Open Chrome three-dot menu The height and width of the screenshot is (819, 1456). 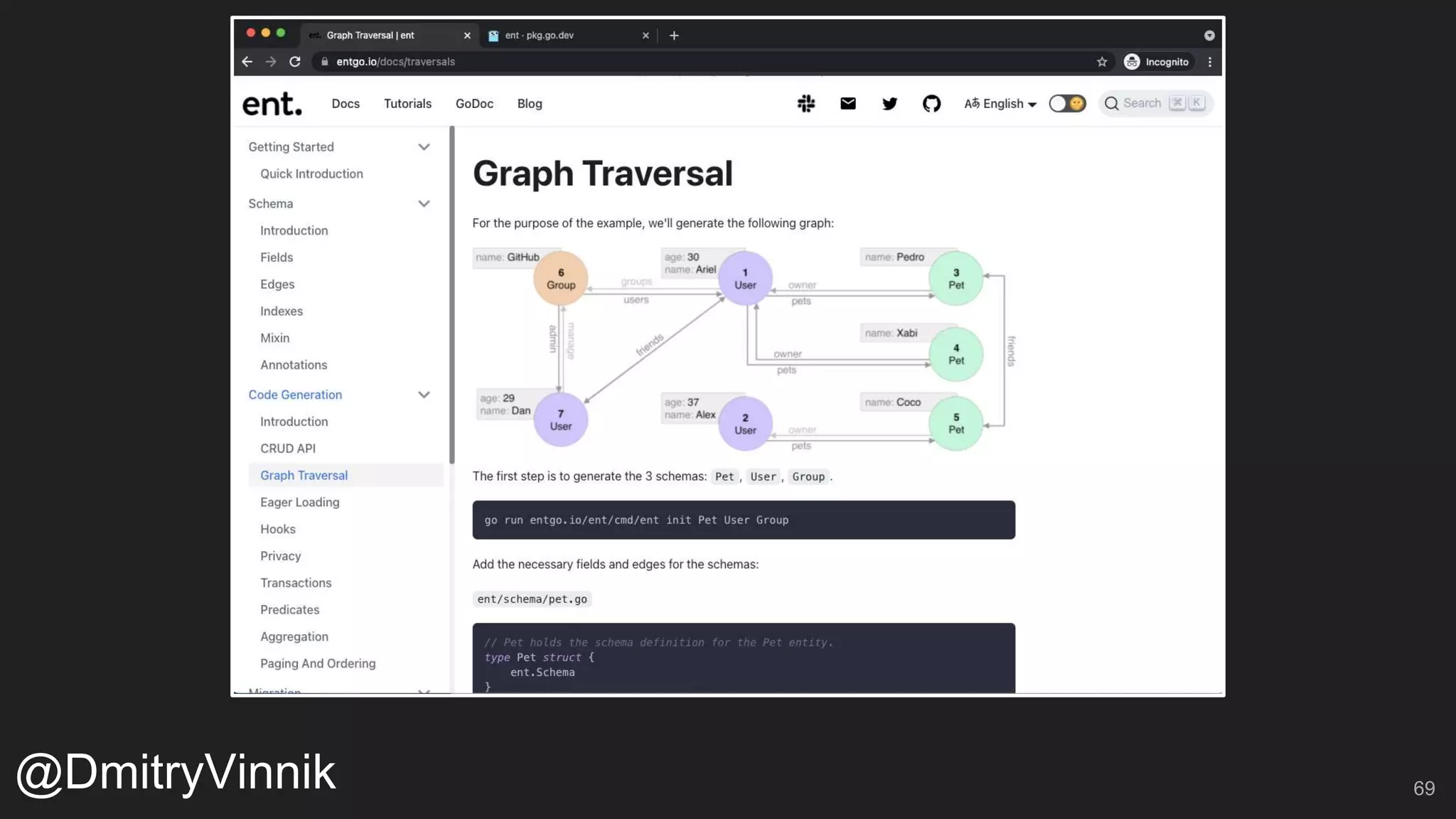point(1209,62)
